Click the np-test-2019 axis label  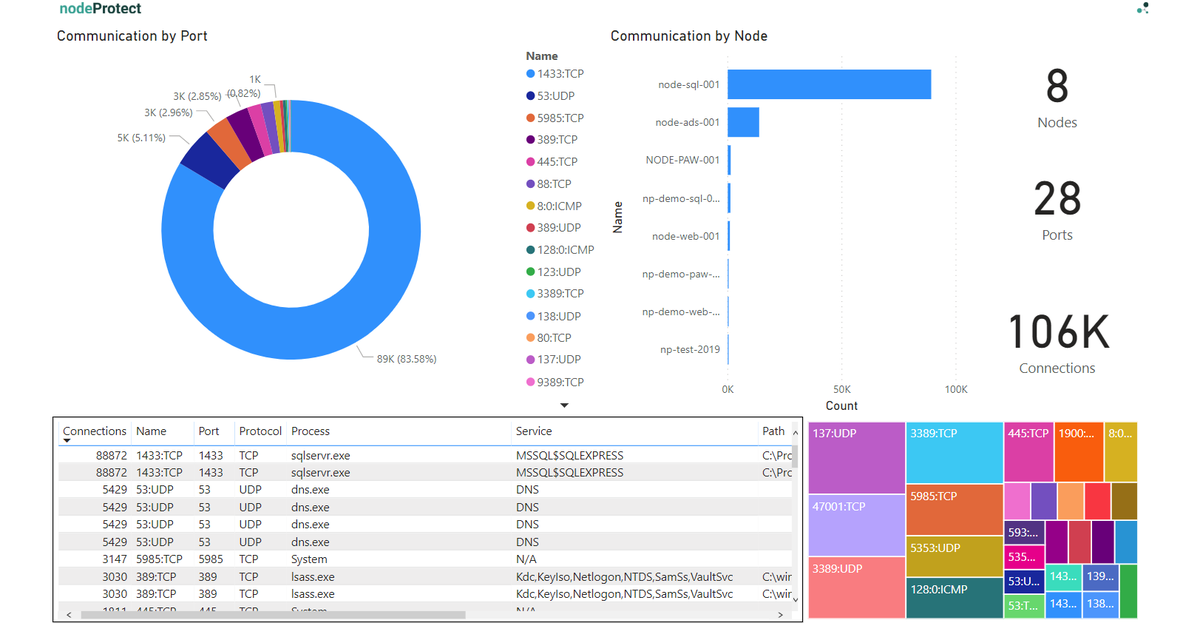click(x=690, y=350)
